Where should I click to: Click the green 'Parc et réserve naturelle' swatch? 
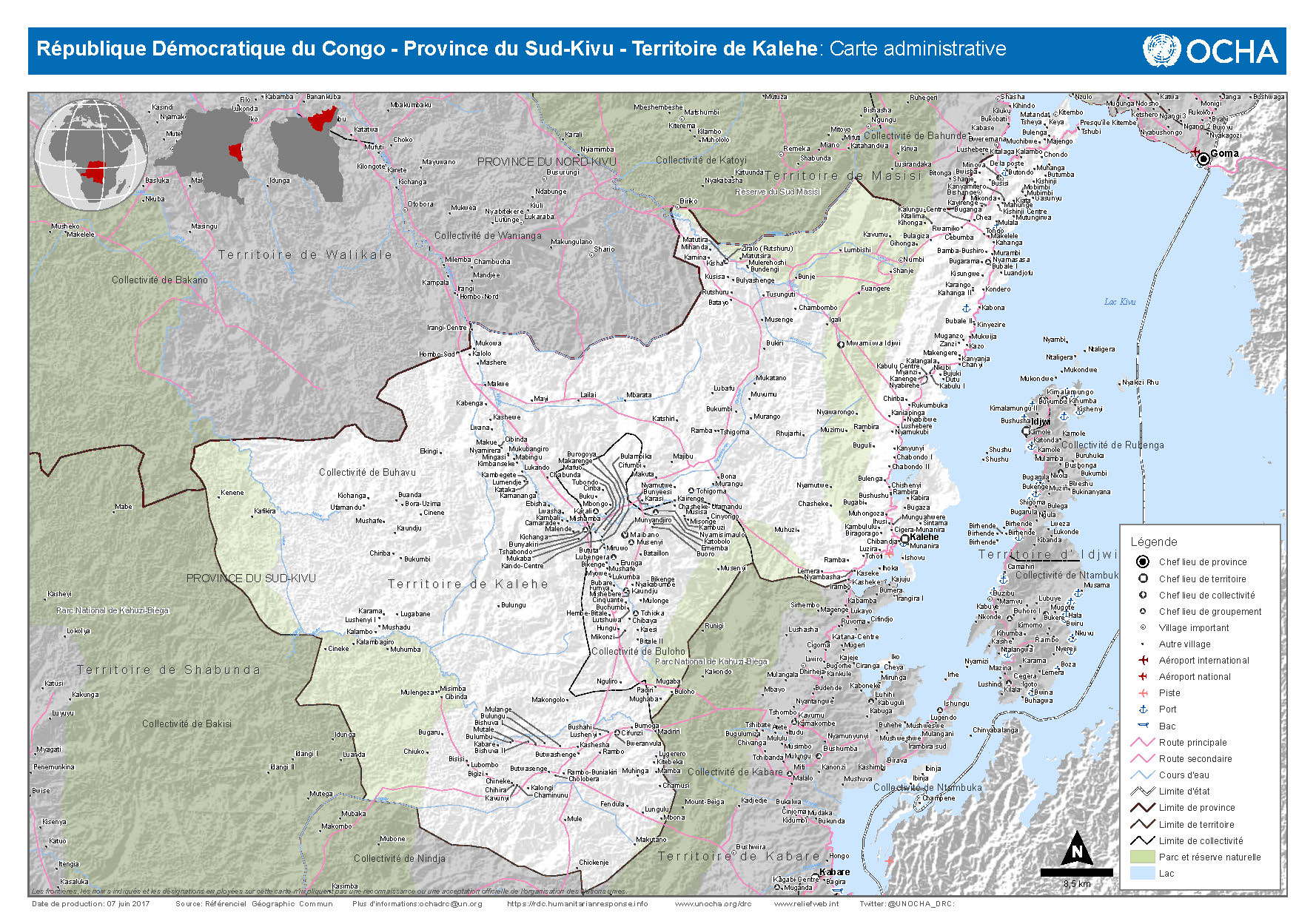click(1143, 857)
